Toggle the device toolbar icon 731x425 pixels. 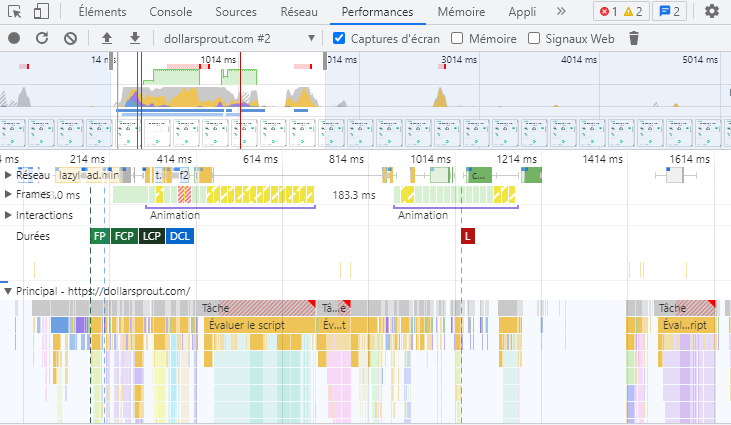[41, 12]
